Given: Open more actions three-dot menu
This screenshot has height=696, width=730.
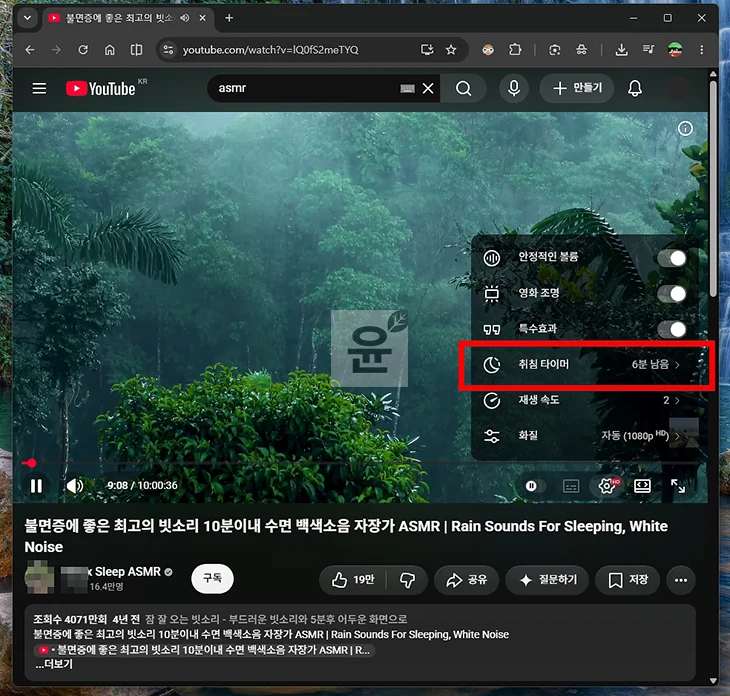Looking at the screenshot, I should click(681, 580).
